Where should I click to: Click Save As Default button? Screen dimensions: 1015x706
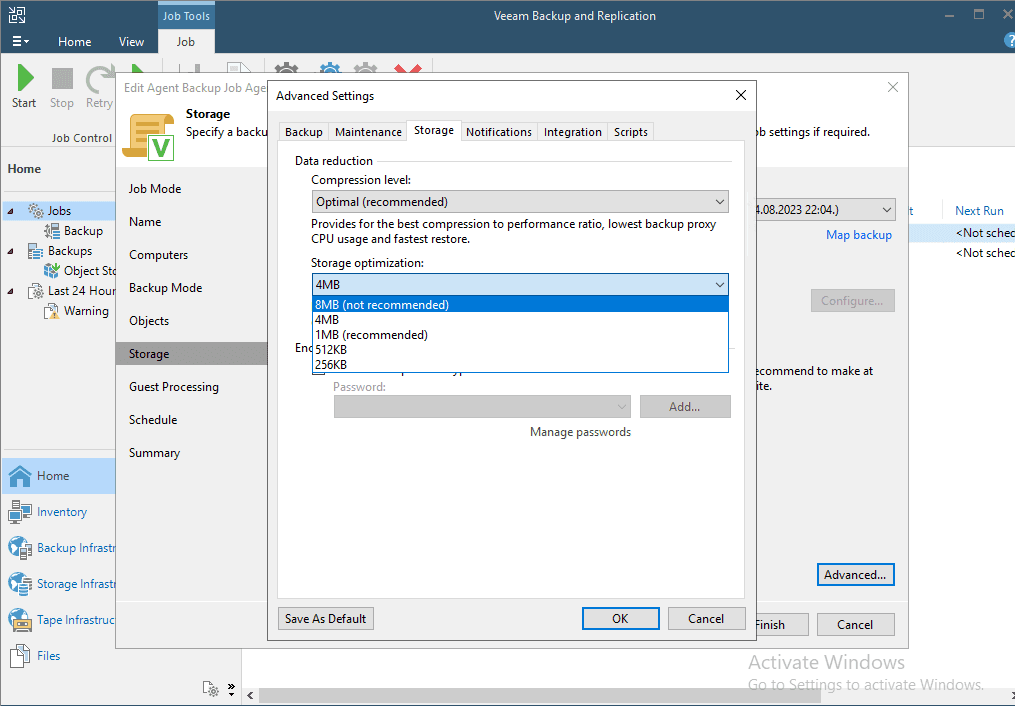pos(326,619)
